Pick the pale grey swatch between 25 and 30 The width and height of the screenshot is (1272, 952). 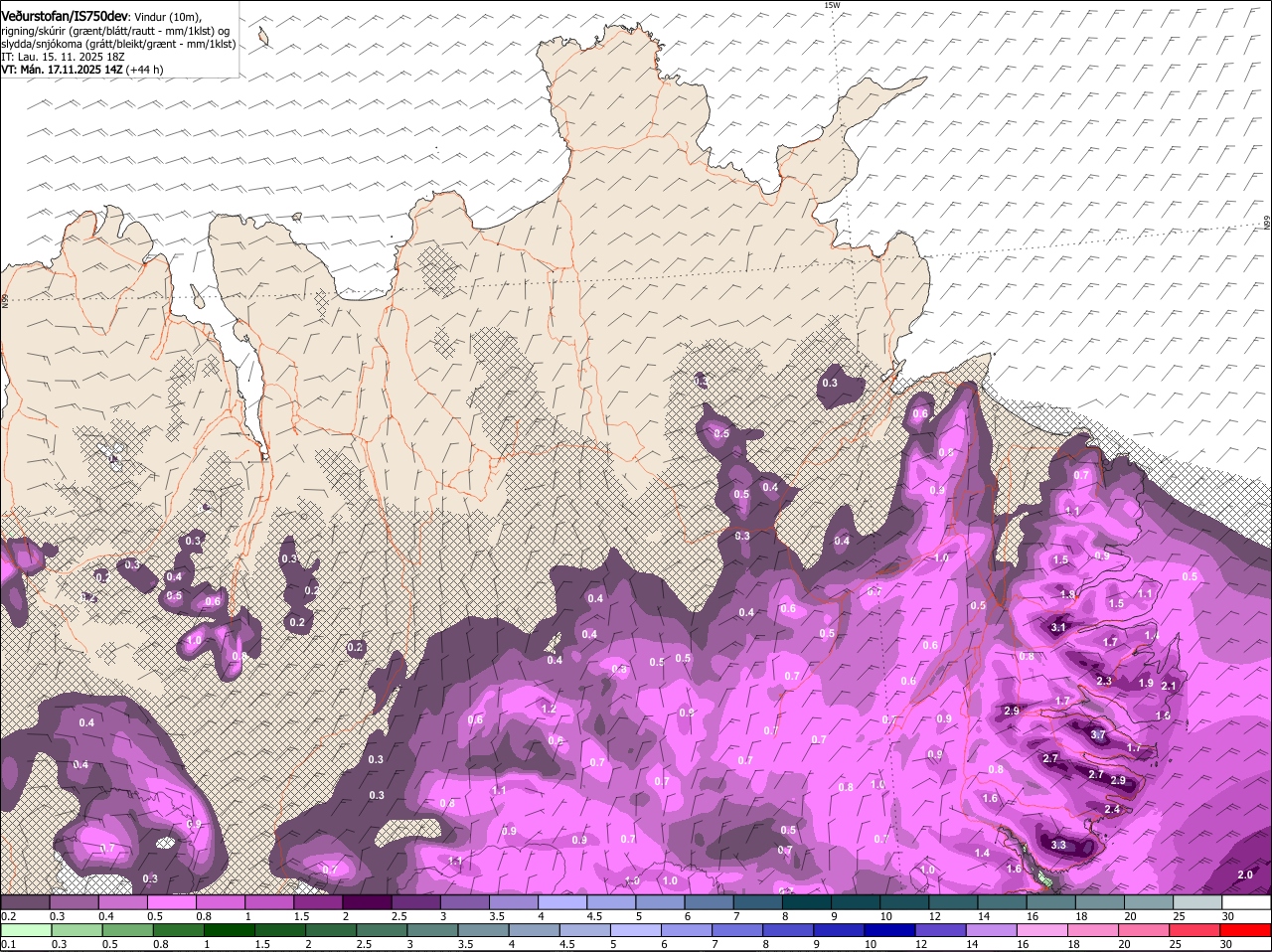pyautogui.click(x=1197, y=902)
